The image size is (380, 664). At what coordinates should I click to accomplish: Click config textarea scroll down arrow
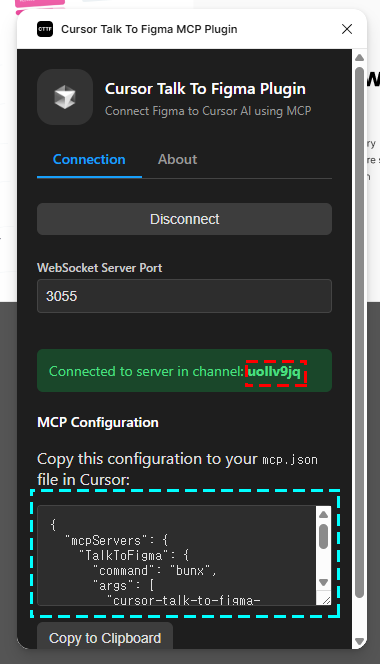323,582
